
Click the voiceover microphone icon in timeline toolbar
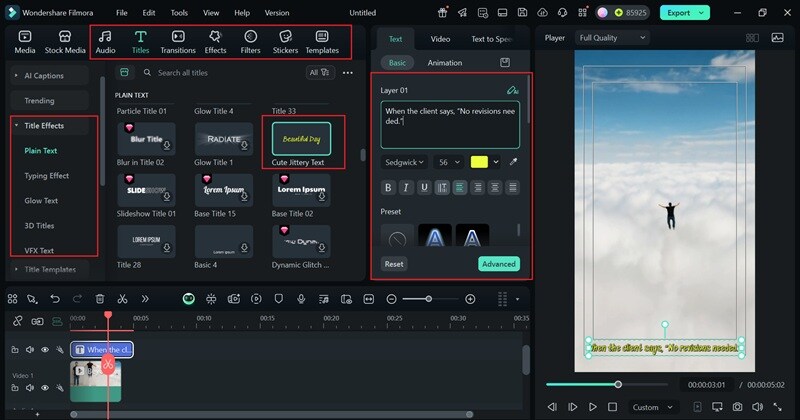[x=301, y=299]
